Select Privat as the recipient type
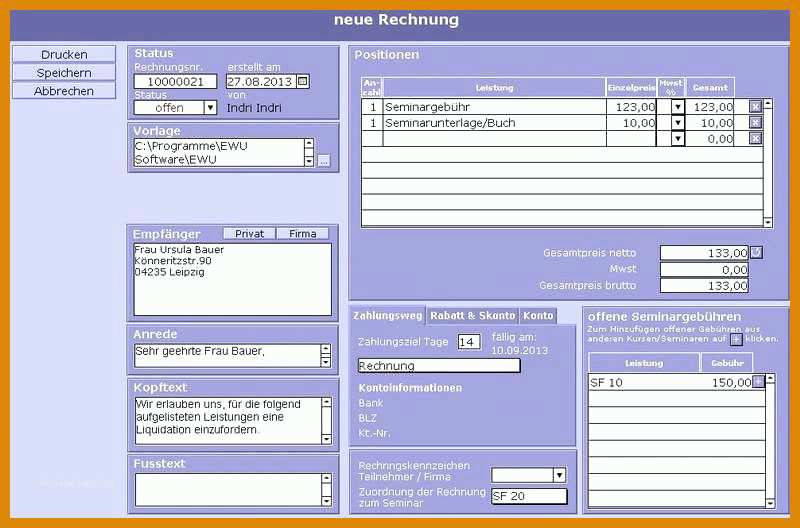 click(x=249, y=234)
